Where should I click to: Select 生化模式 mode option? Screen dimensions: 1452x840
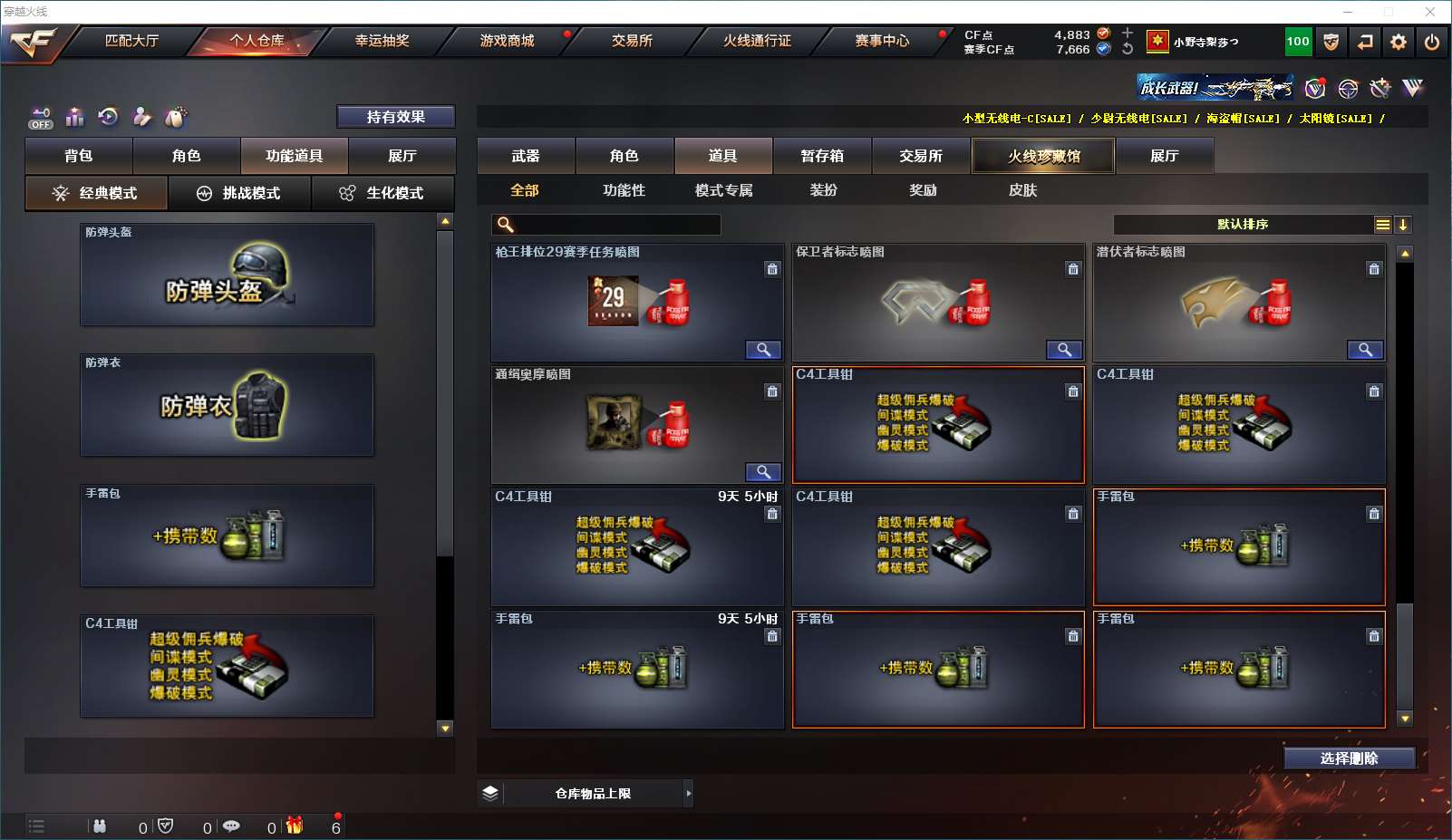pos(382,193)
